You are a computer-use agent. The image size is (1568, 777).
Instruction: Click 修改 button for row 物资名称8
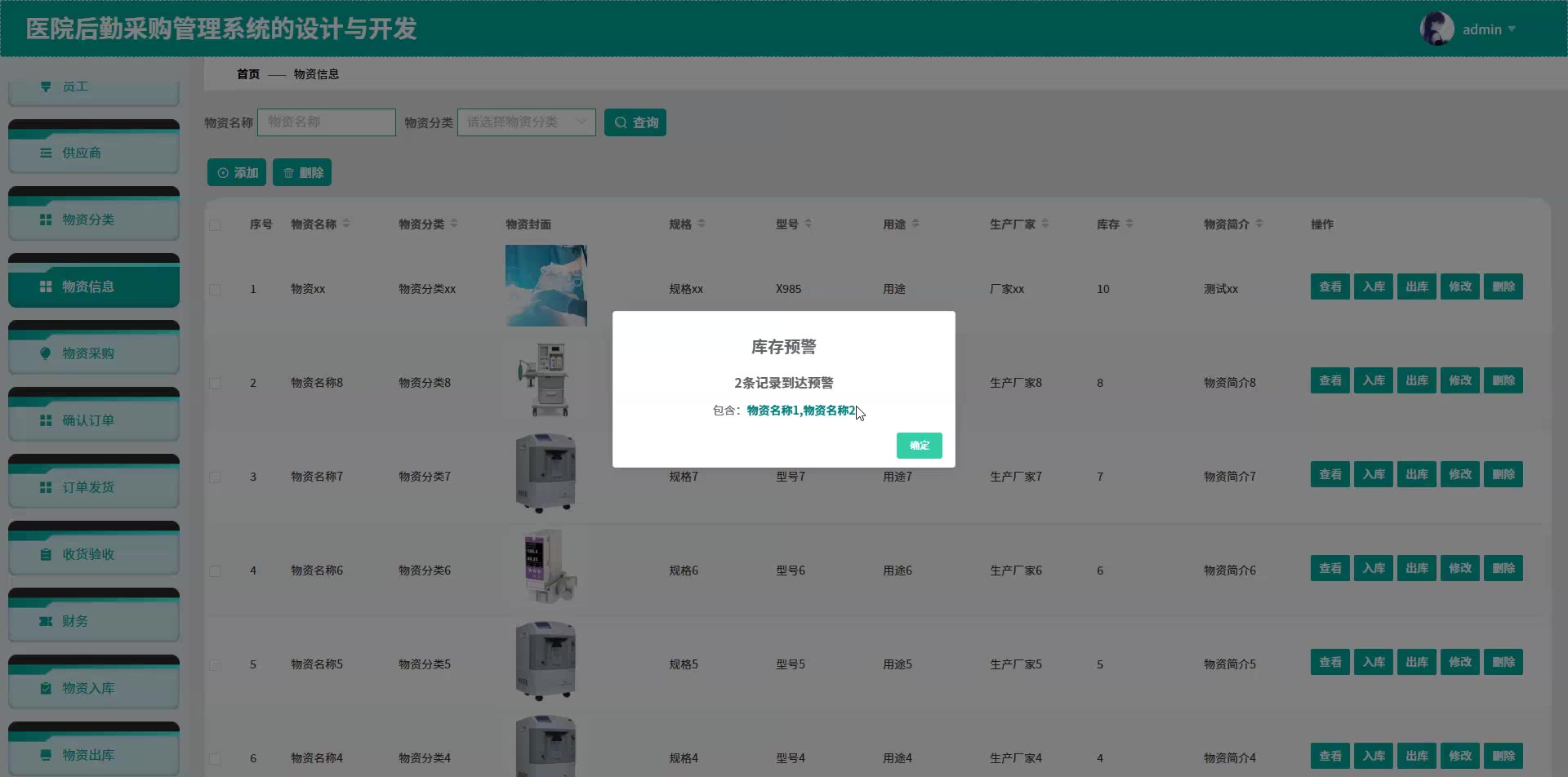point(1460,380)
